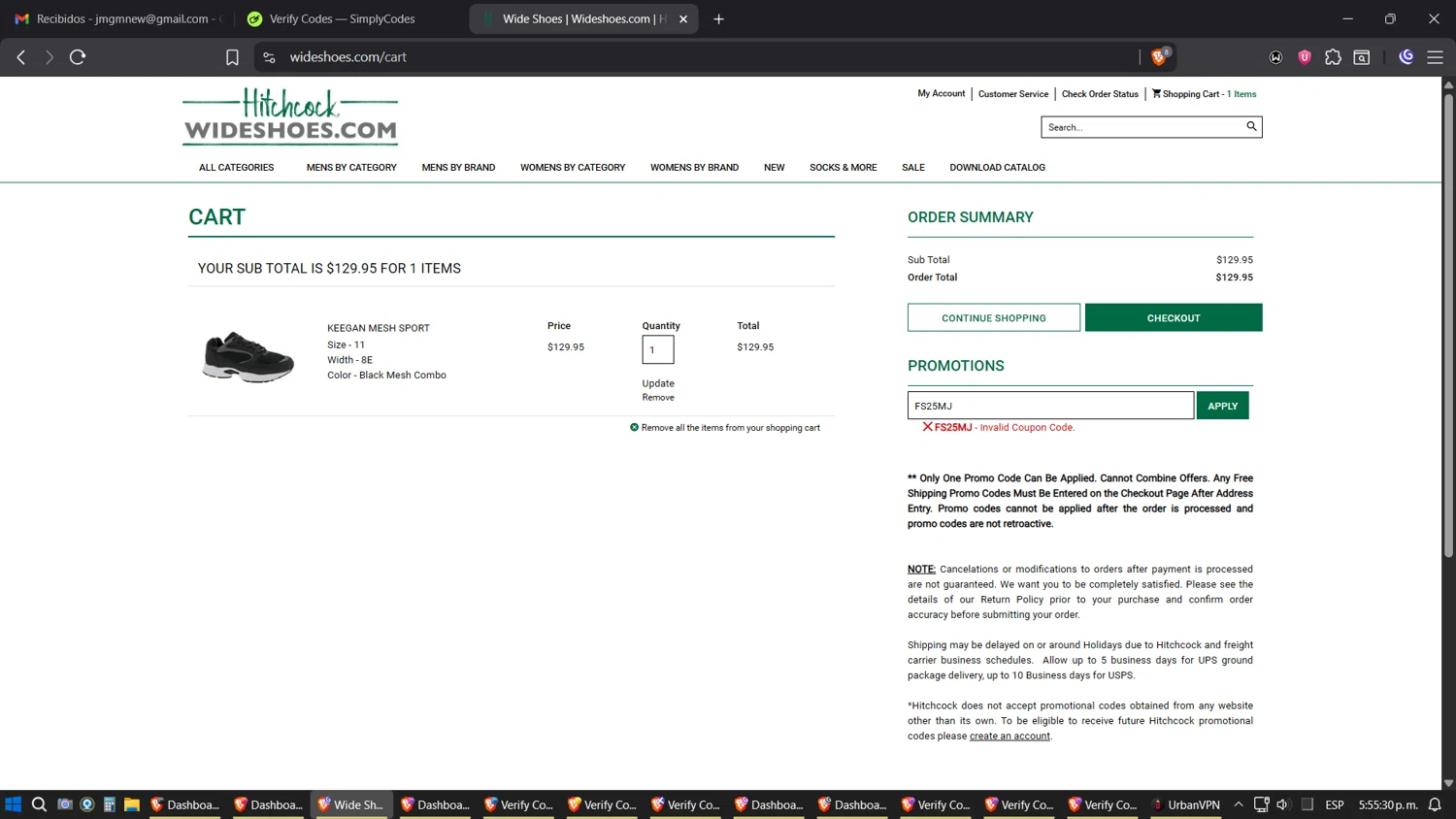Image resolution: width=1456 pixels, height=819 pixels.
Task: Open a new browser tab
Action: click(718, 18)
